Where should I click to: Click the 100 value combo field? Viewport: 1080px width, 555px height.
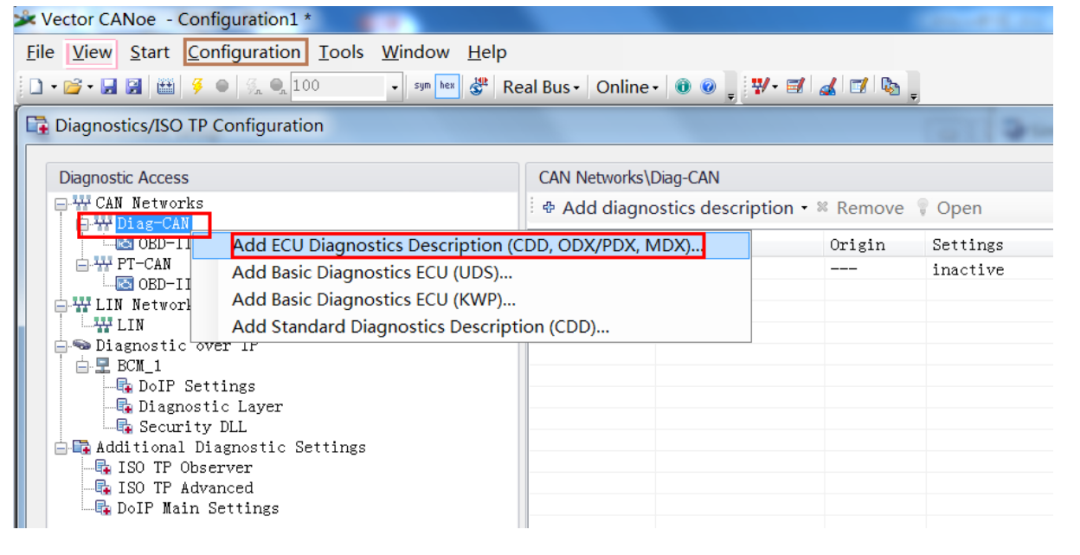click(x=346, y=87)
